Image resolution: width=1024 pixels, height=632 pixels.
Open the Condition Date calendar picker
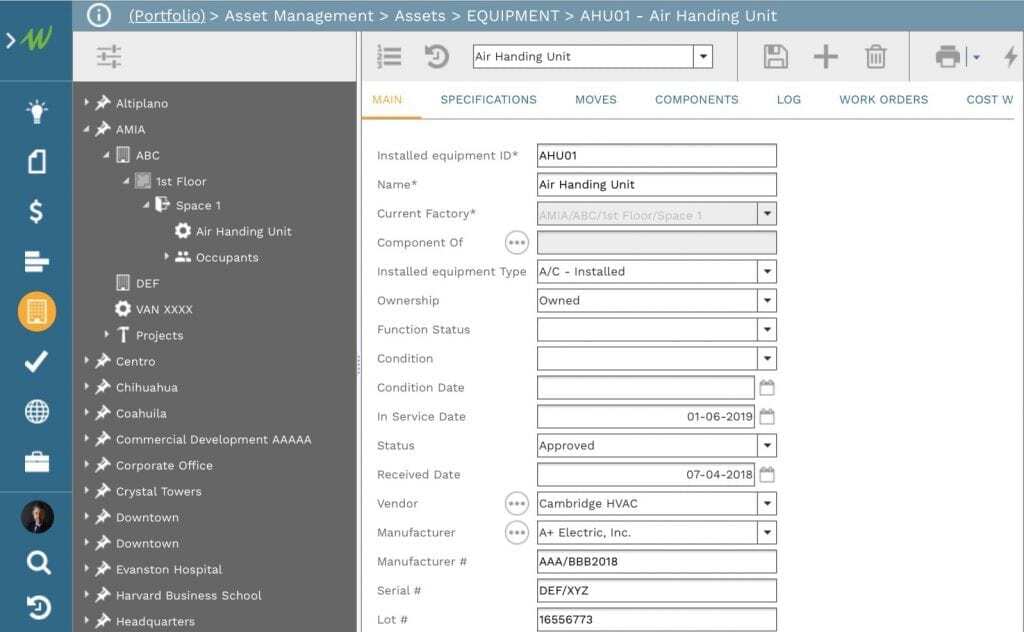coord(767,388)
